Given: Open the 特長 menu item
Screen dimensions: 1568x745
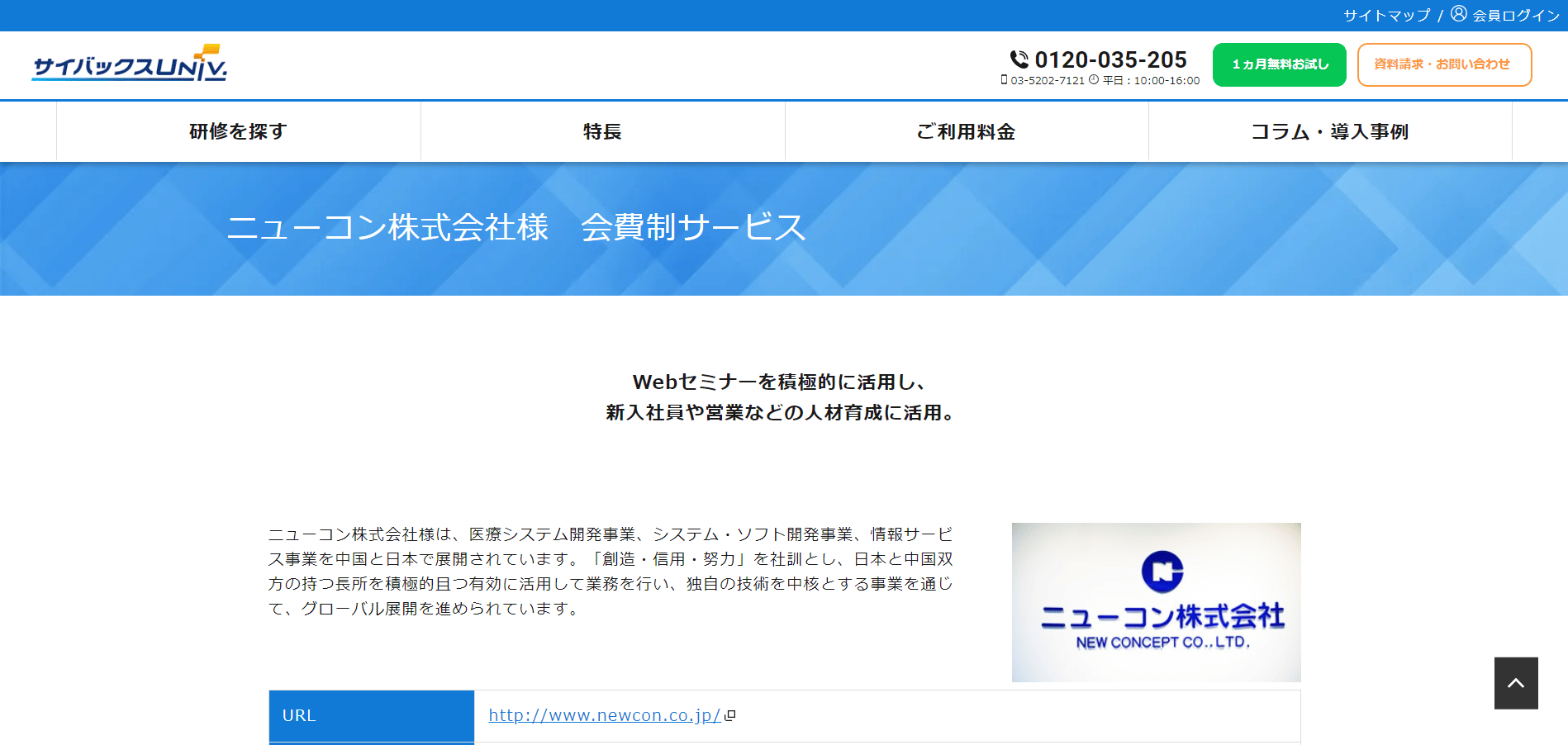Looking at the screenshot, I should click(602, 131).
